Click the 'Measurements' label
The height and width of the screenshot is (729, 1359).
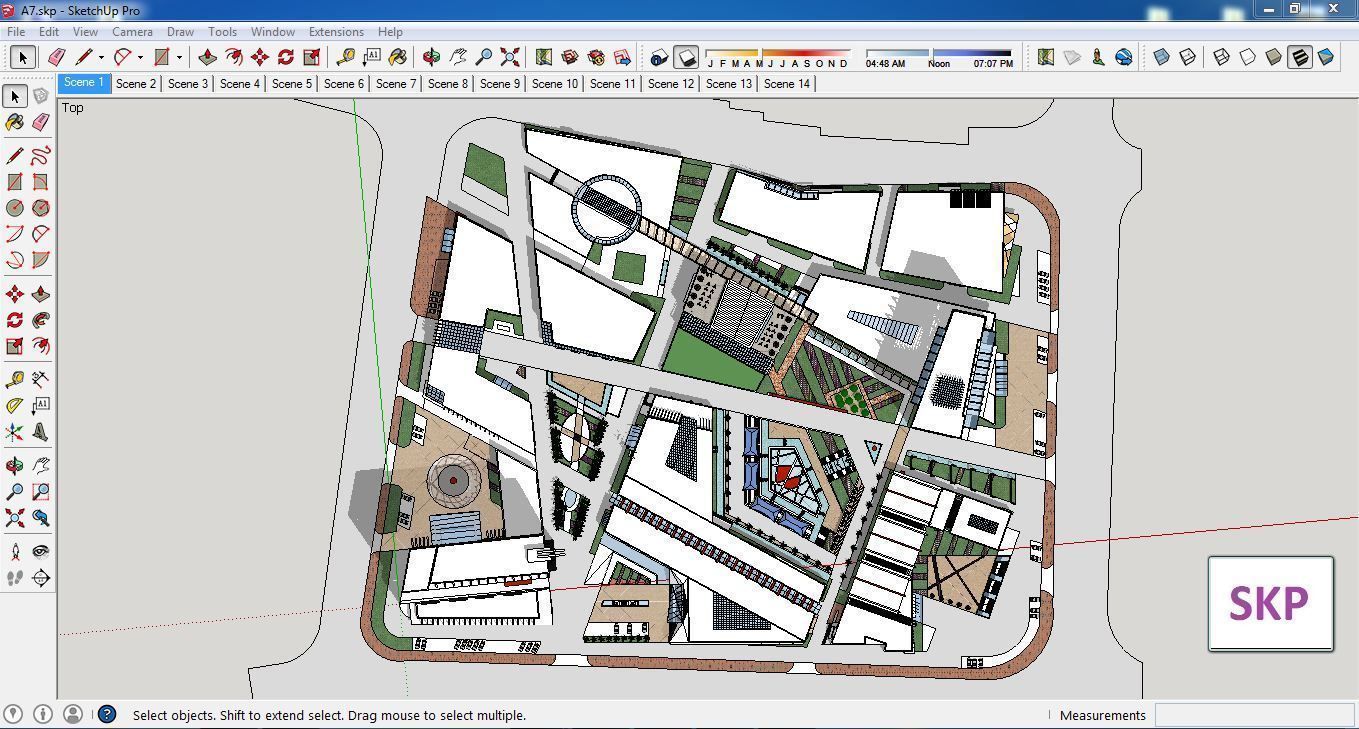[1103, 715]
